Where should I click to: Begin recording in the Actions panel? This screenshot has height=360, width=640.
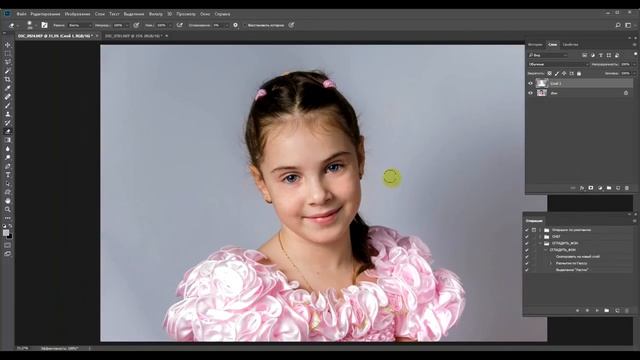(587, 311)
